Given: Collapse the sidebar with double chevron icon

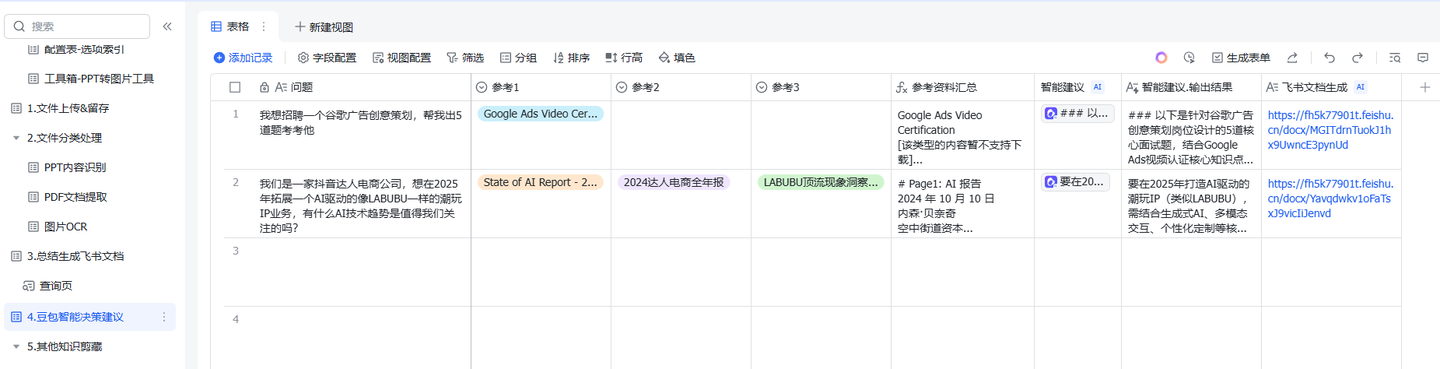Looking at the screenshot, I should tap(167, 27).
